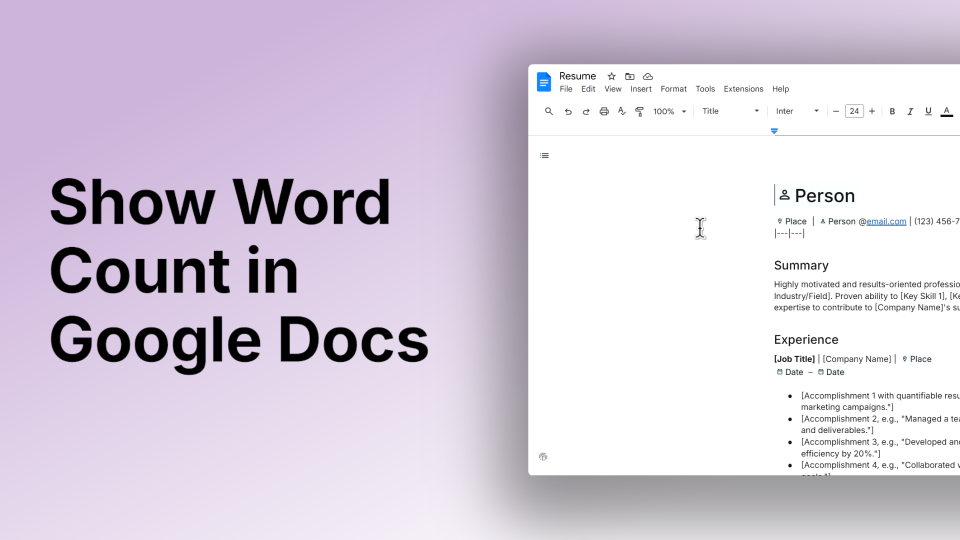Screen dimensions: 960x540
Task: Open the Insert menu
Action: [x=641, y=89]
